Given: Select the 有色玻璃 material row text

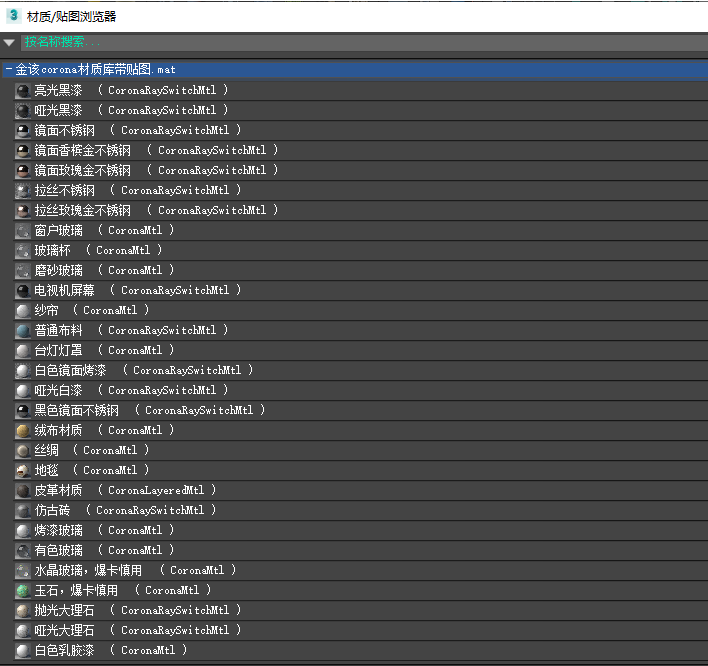Looking at the screenshot, I should [x=104, y=550].
